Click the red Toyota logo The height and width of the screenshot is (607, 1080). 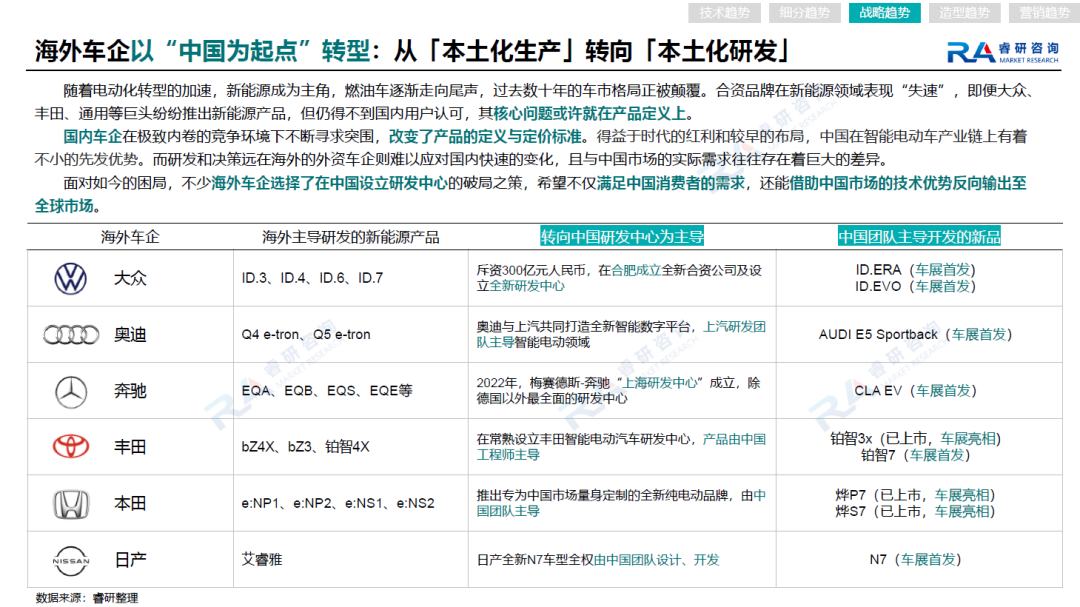70,447
